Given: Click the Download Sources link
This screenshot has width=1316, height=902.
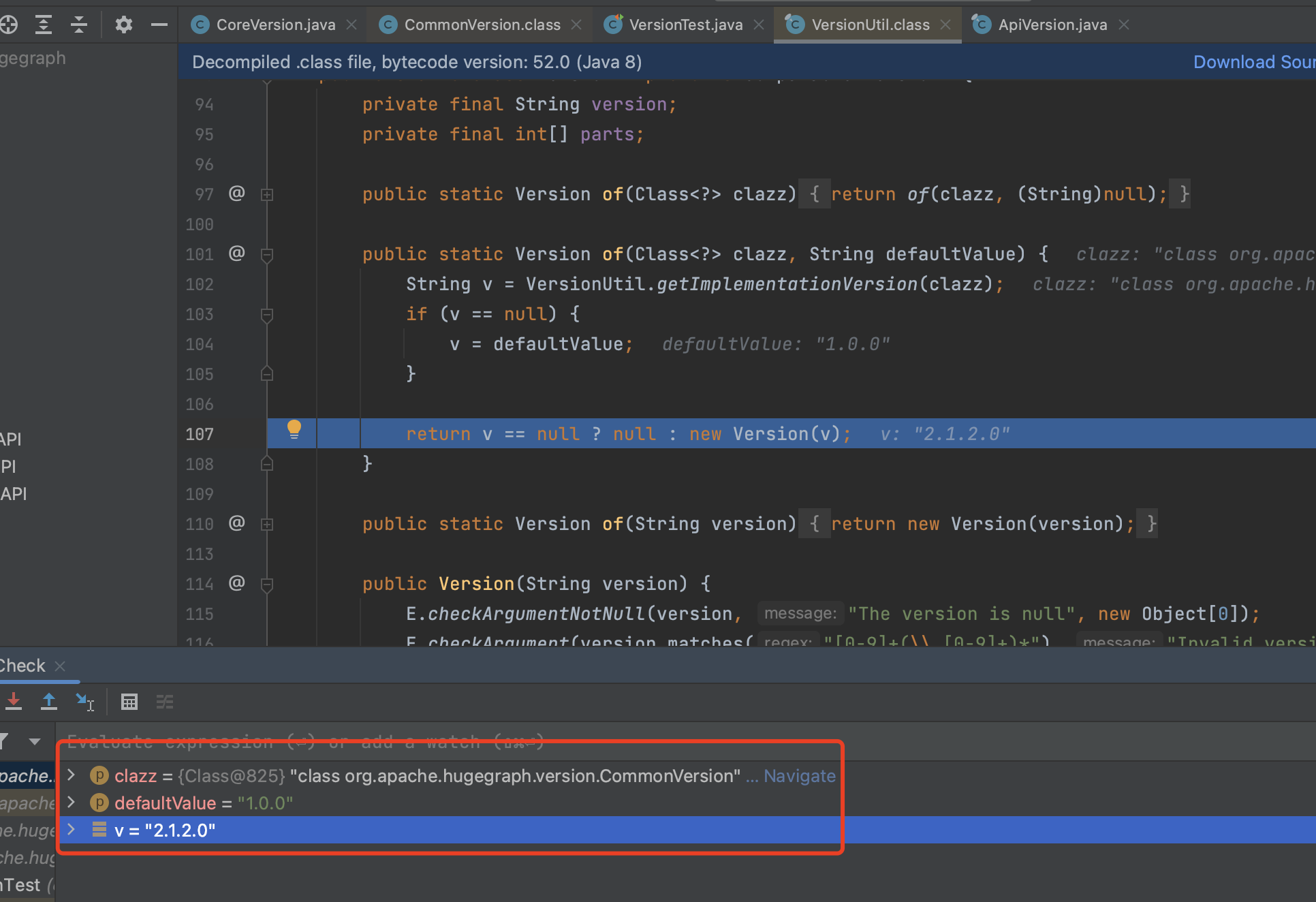Looking at the screenshot, I should point(1253,62).
